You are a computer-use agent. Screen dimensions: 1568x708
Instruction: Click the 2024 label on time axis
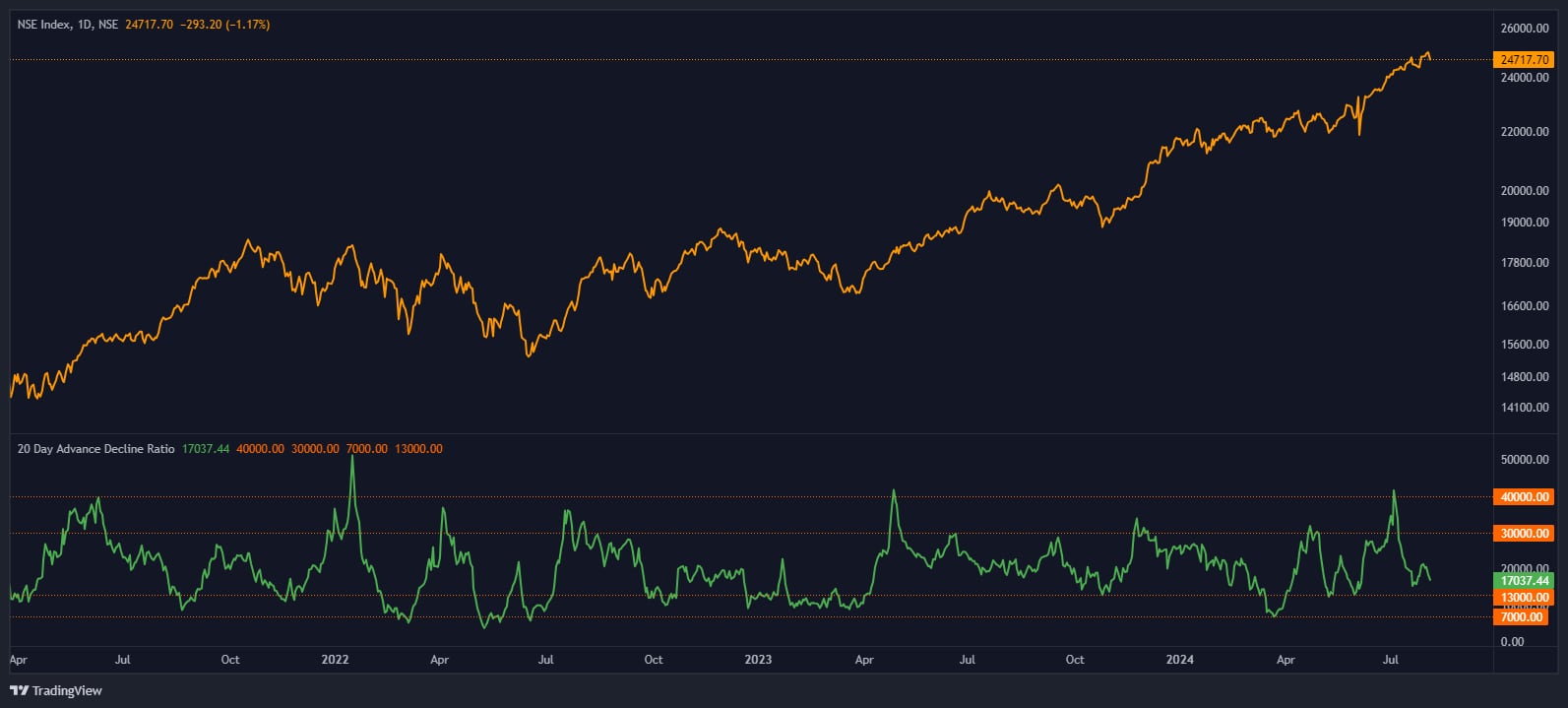click(x=1179, y=660)
